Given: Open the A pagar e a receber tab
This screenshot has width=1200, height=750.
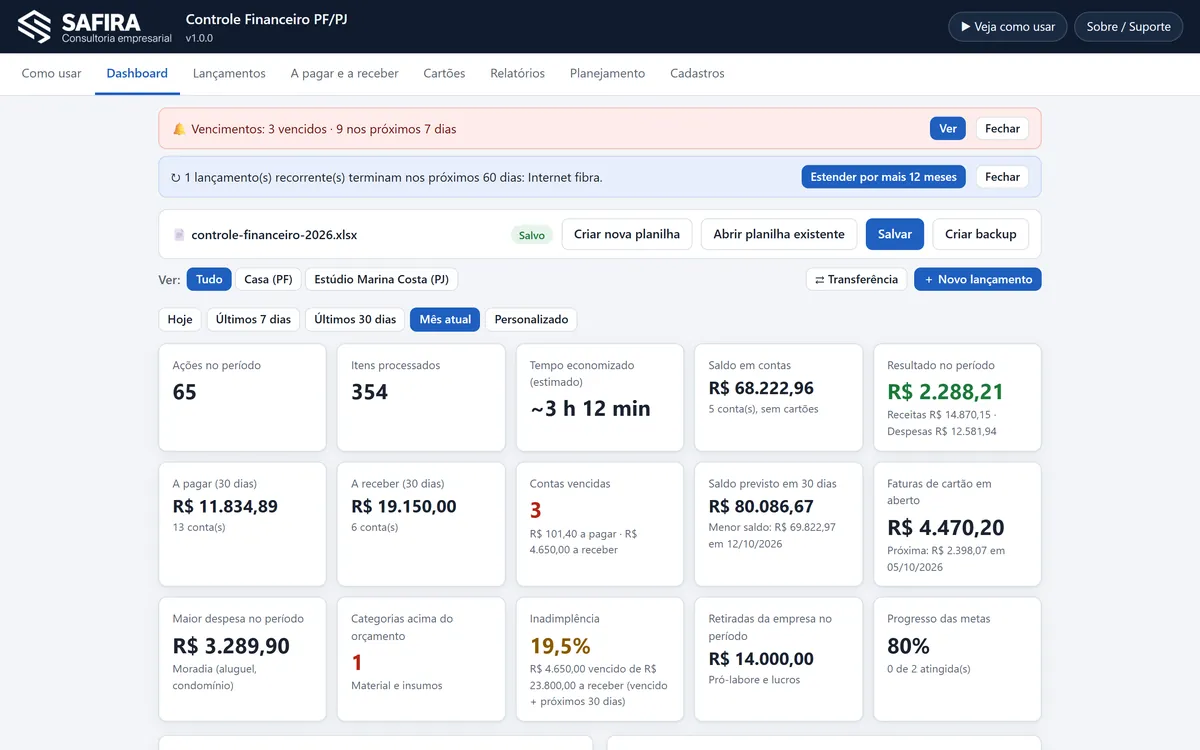Looking at the screenshot, I should click(345, 73).
